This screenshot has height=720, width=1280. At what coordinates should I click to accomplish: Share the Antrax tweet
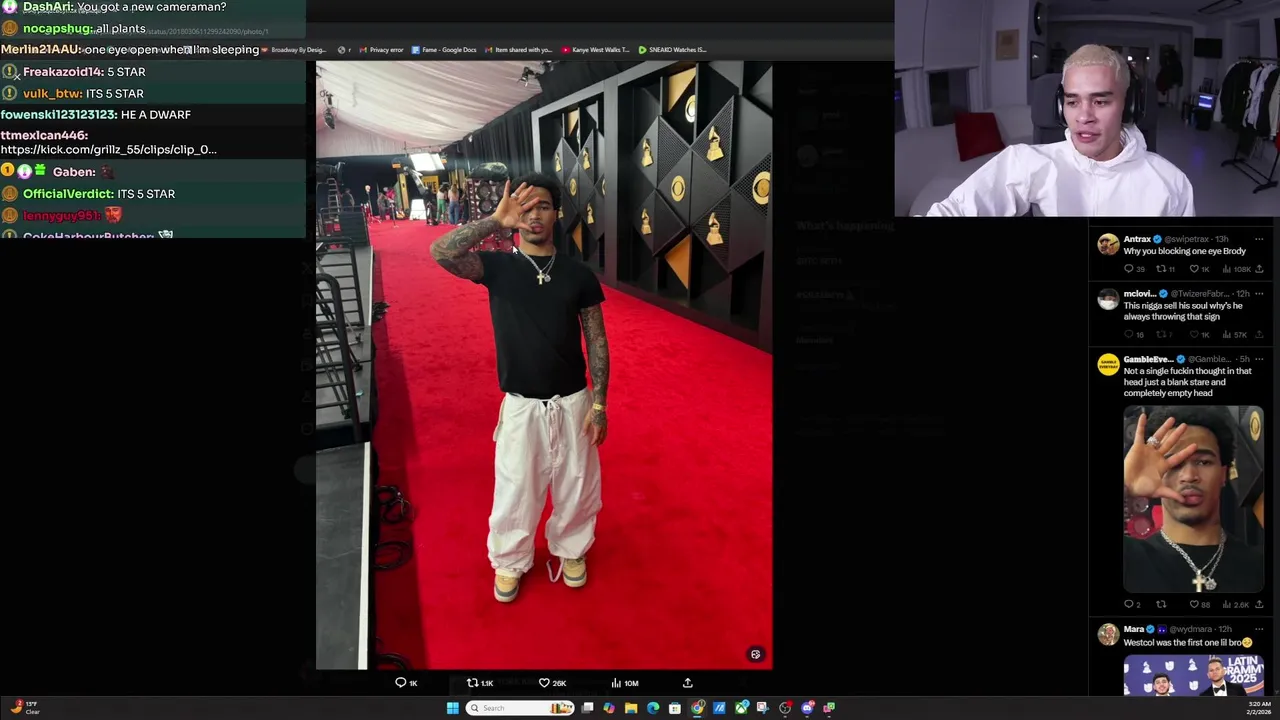pos(1258,269)
